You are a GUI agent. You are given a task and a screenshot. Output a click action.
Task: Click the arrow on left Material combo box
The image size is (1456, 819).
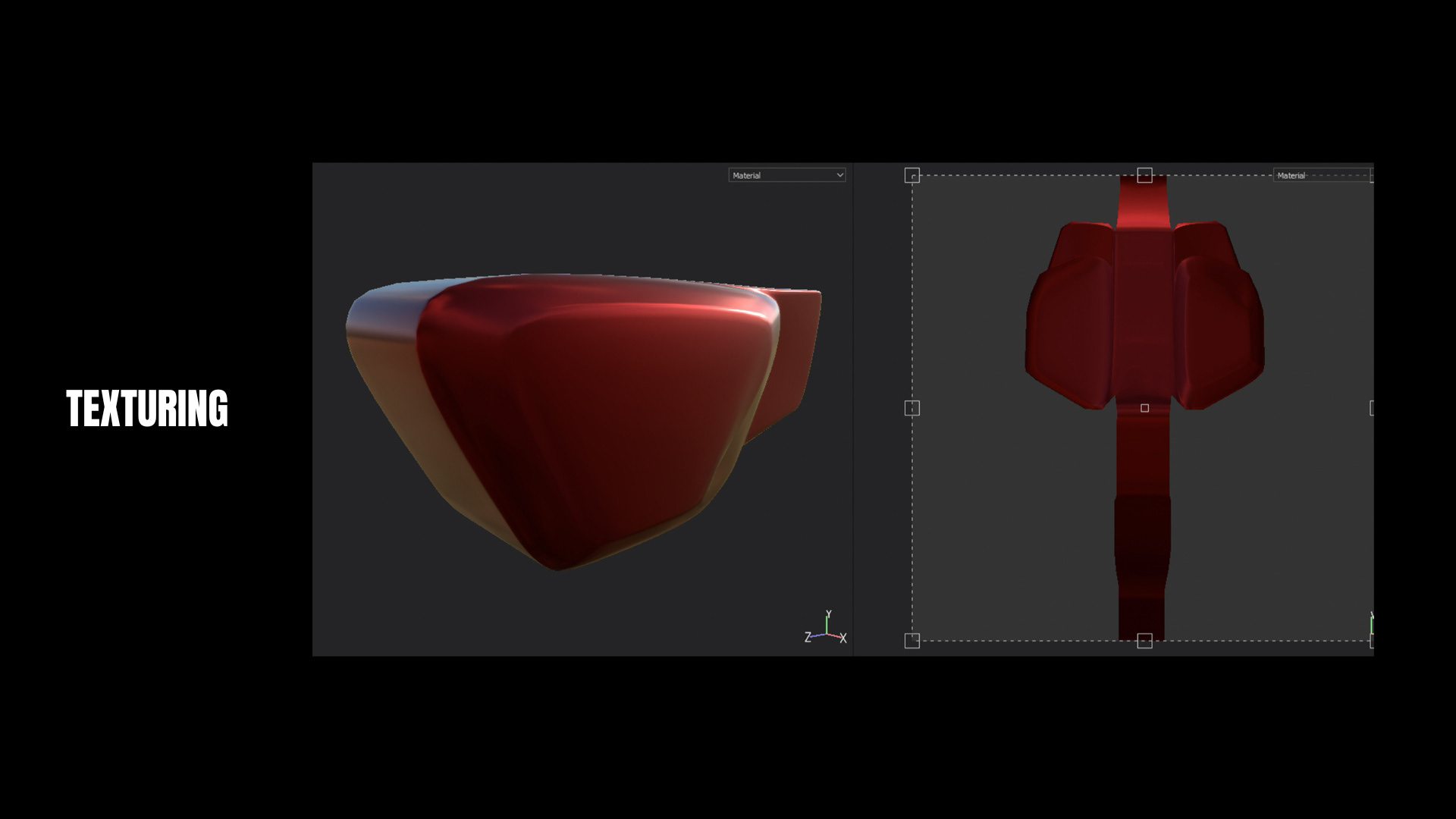tap(839, 175)
